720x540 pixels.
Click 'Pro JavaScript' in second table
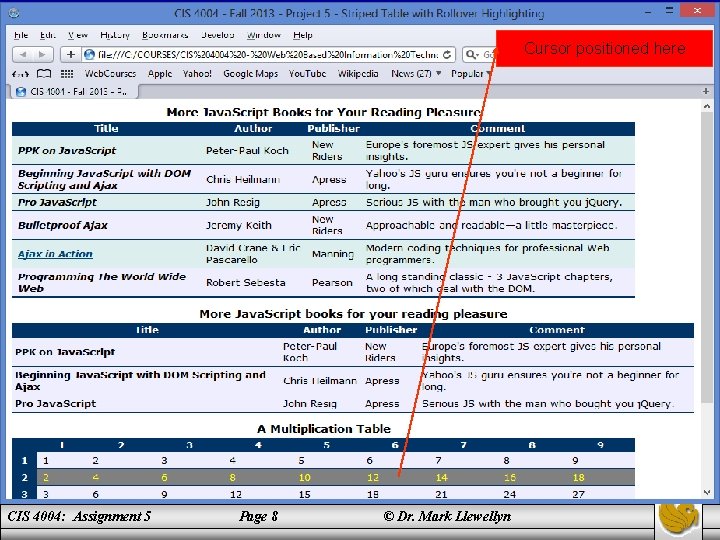point(56,404)
